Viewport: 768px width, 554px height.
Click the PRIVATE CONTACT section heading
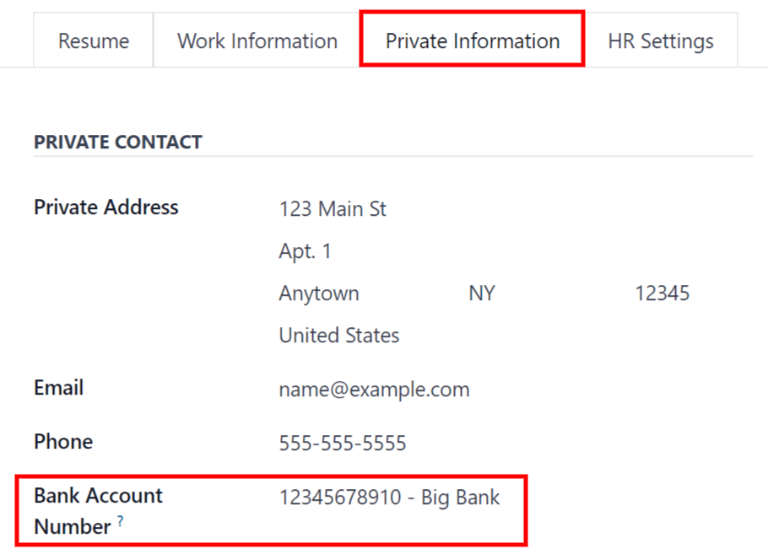(118, 142)
